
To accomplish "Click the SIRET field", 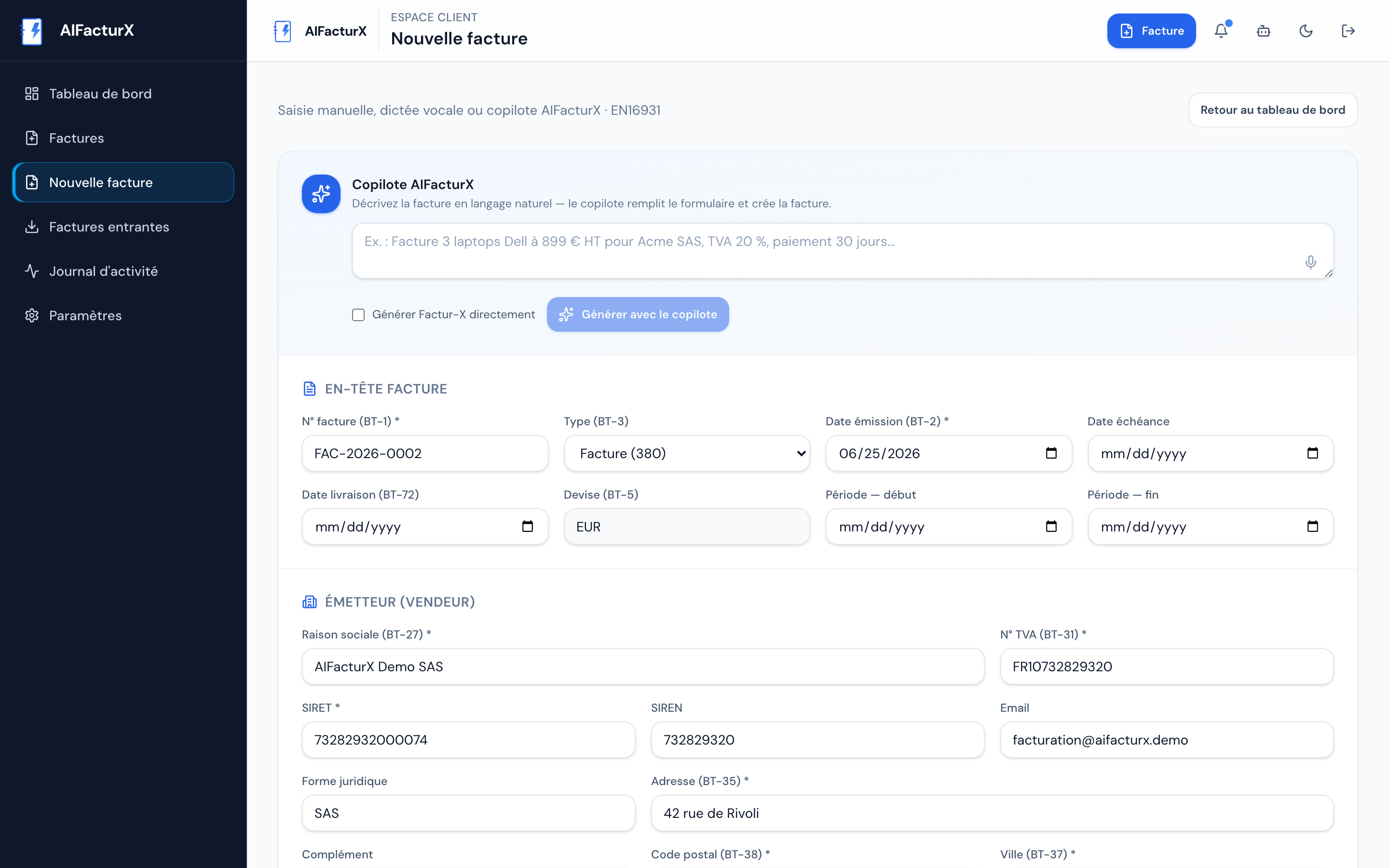I will tap(468, 740).
